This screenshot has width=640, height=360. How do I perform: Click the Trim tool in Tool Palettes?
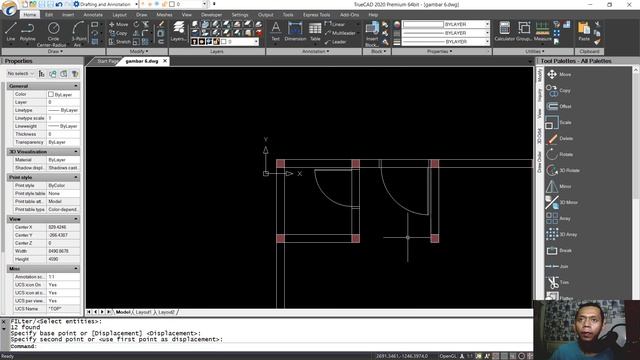[557, 282]
